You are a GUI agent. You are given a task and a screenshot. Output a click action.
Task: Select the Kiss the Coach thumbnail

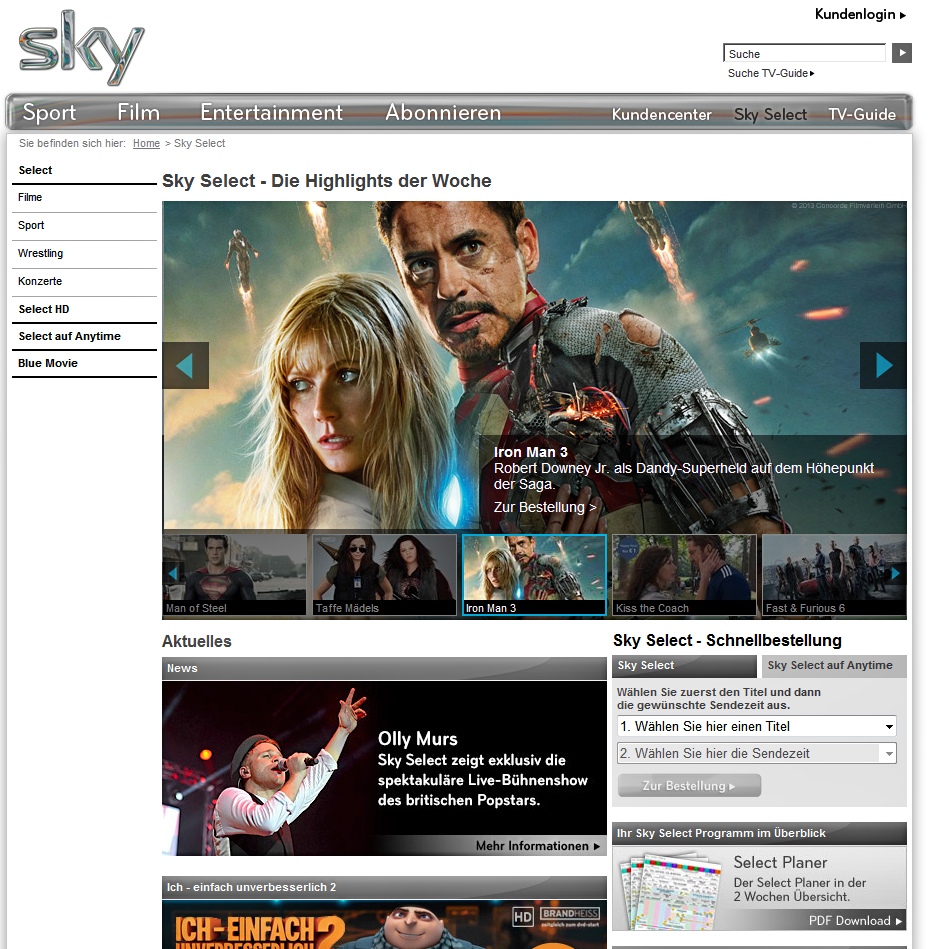684,575
